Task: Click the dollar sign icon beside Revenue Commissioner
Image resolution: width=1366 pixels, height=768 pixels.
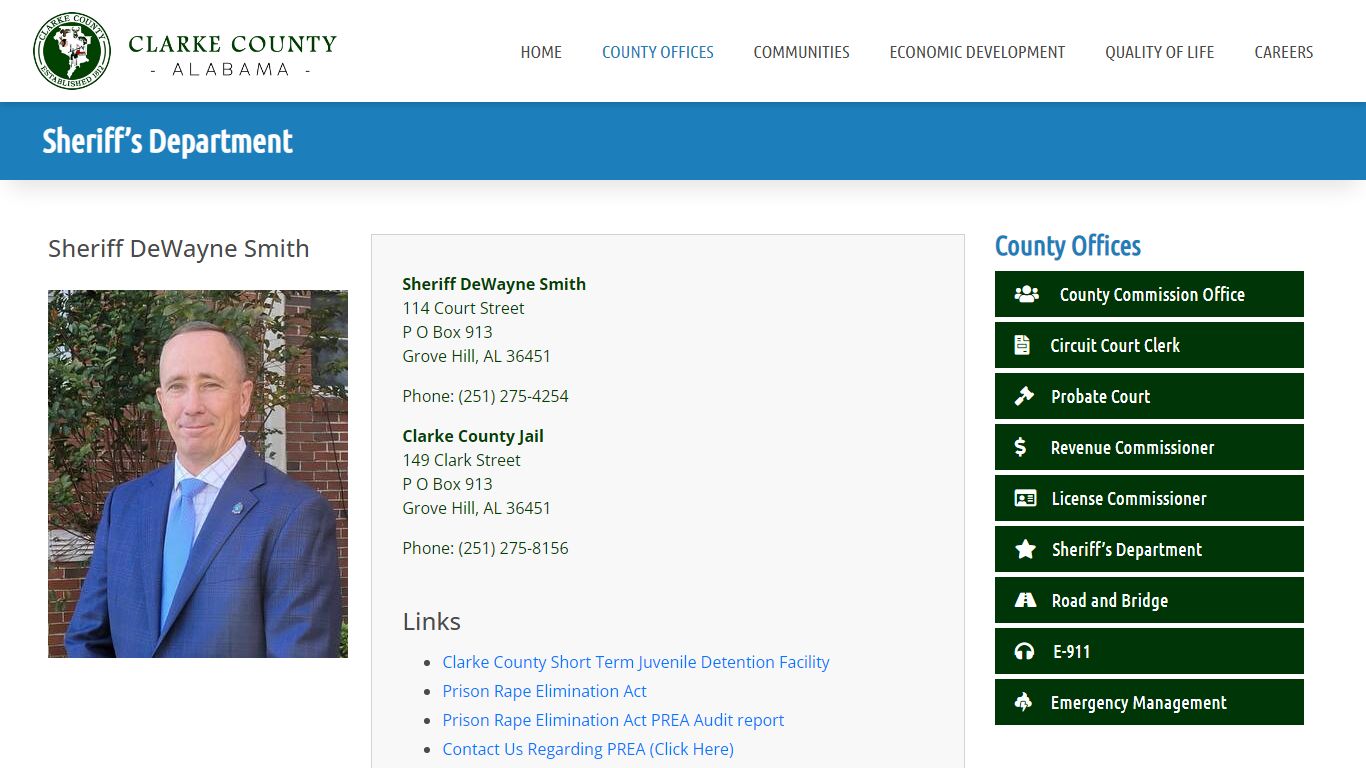Action: 1020,447
